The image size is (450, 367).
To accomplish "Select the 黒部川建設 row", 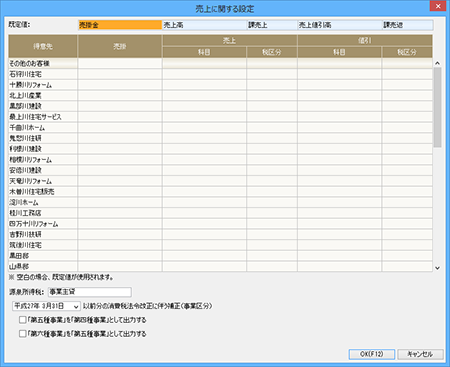I will 220,106.
